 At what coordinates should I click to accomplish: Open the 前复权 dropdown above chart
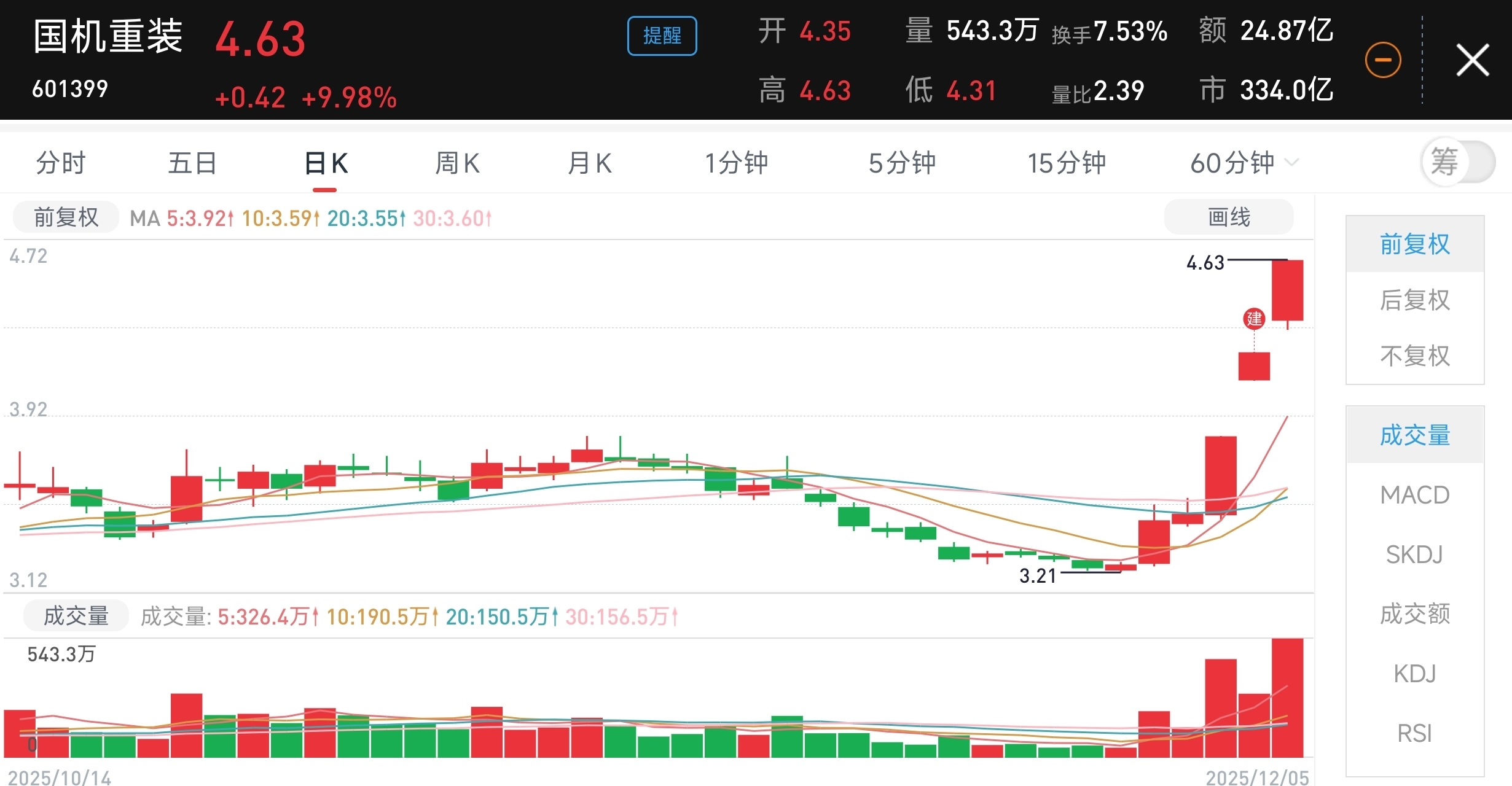66,217
